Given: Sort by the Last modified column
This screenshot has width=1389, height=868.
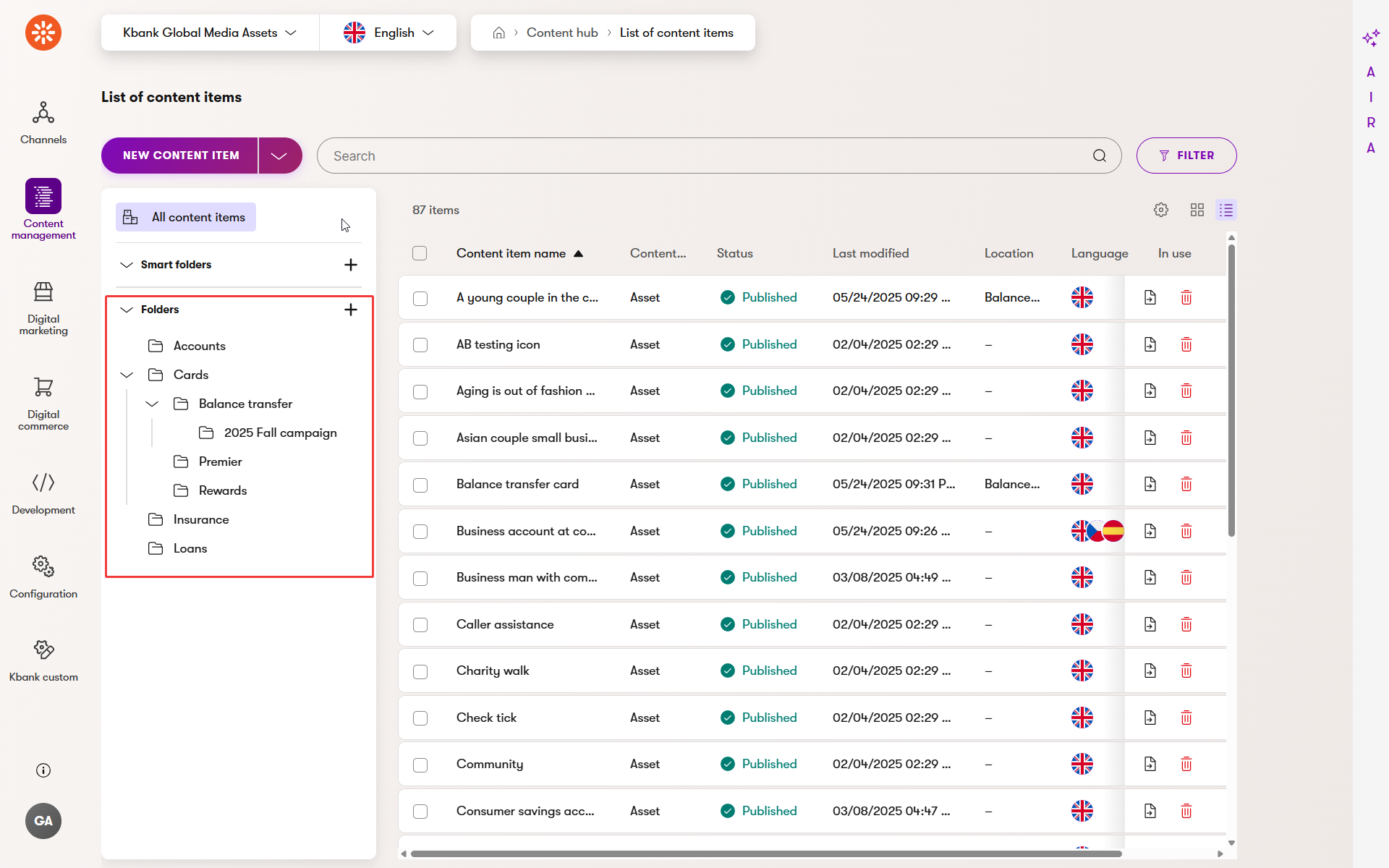Looking at the screenshot, I should pos(870,253).
